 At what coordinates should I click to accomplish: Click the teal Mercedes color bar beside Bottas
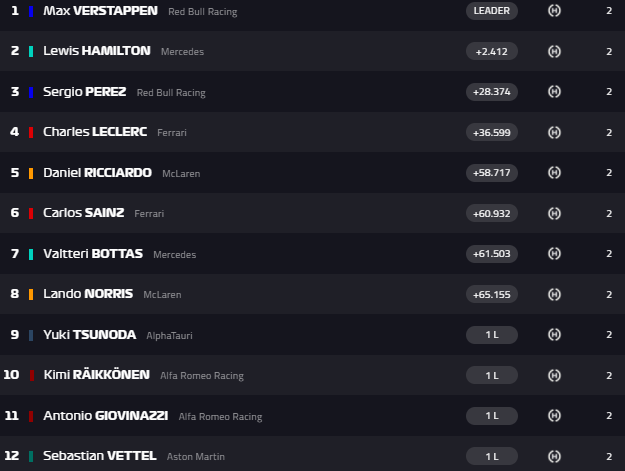point(31,254)
